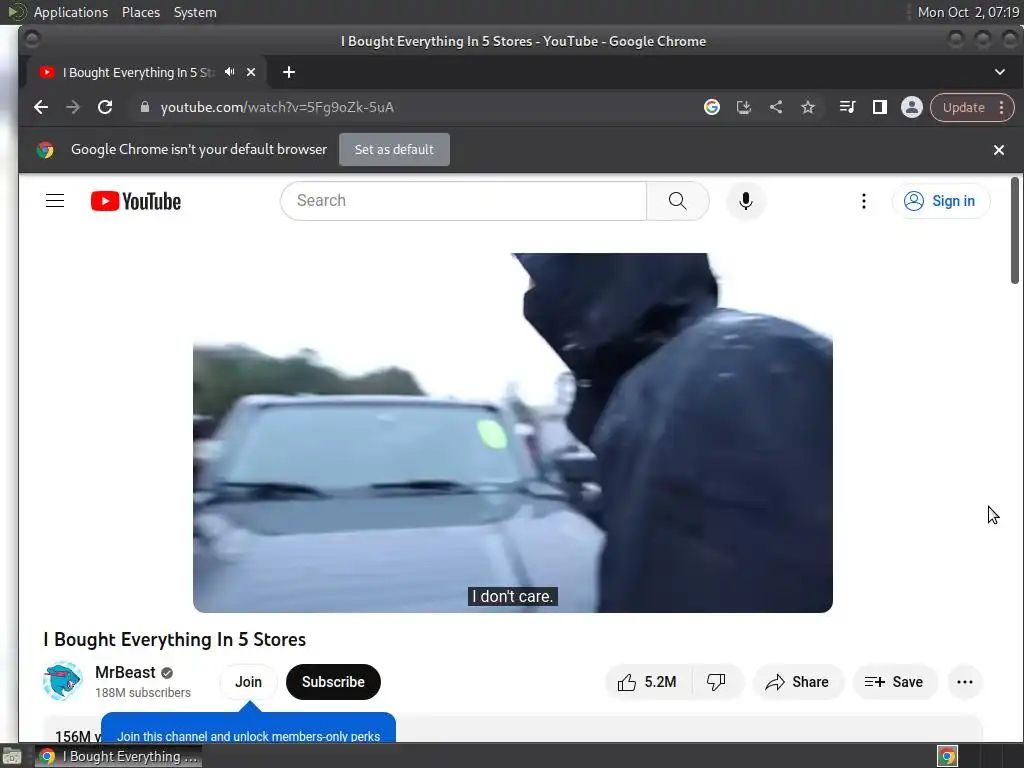The width and height of the screenshot is (1024, 768).
Task: Click the address bar URL
Action: (x=277, y=107)
